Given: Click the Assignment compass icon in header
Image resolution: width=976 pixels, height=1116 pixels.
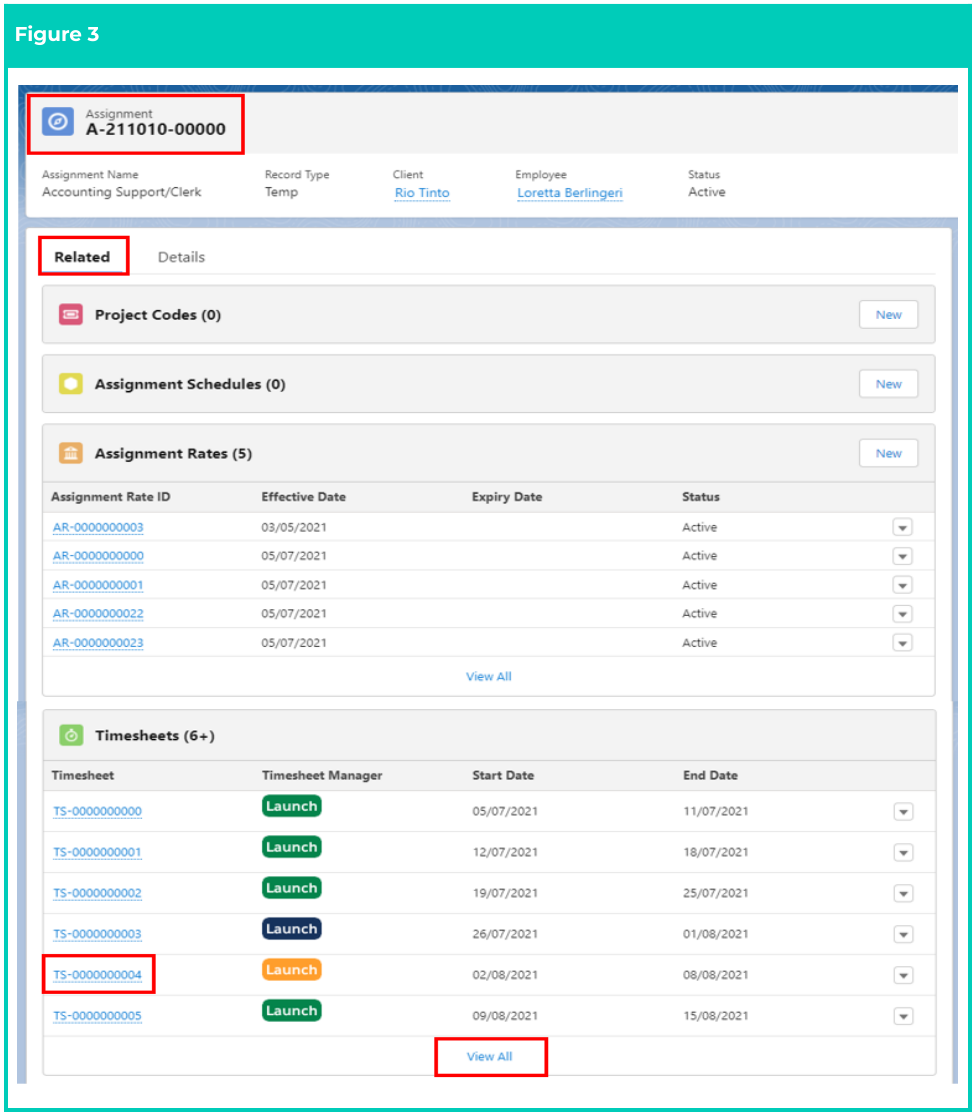Looking at the screenshot, I should click(x=58, y=122).
